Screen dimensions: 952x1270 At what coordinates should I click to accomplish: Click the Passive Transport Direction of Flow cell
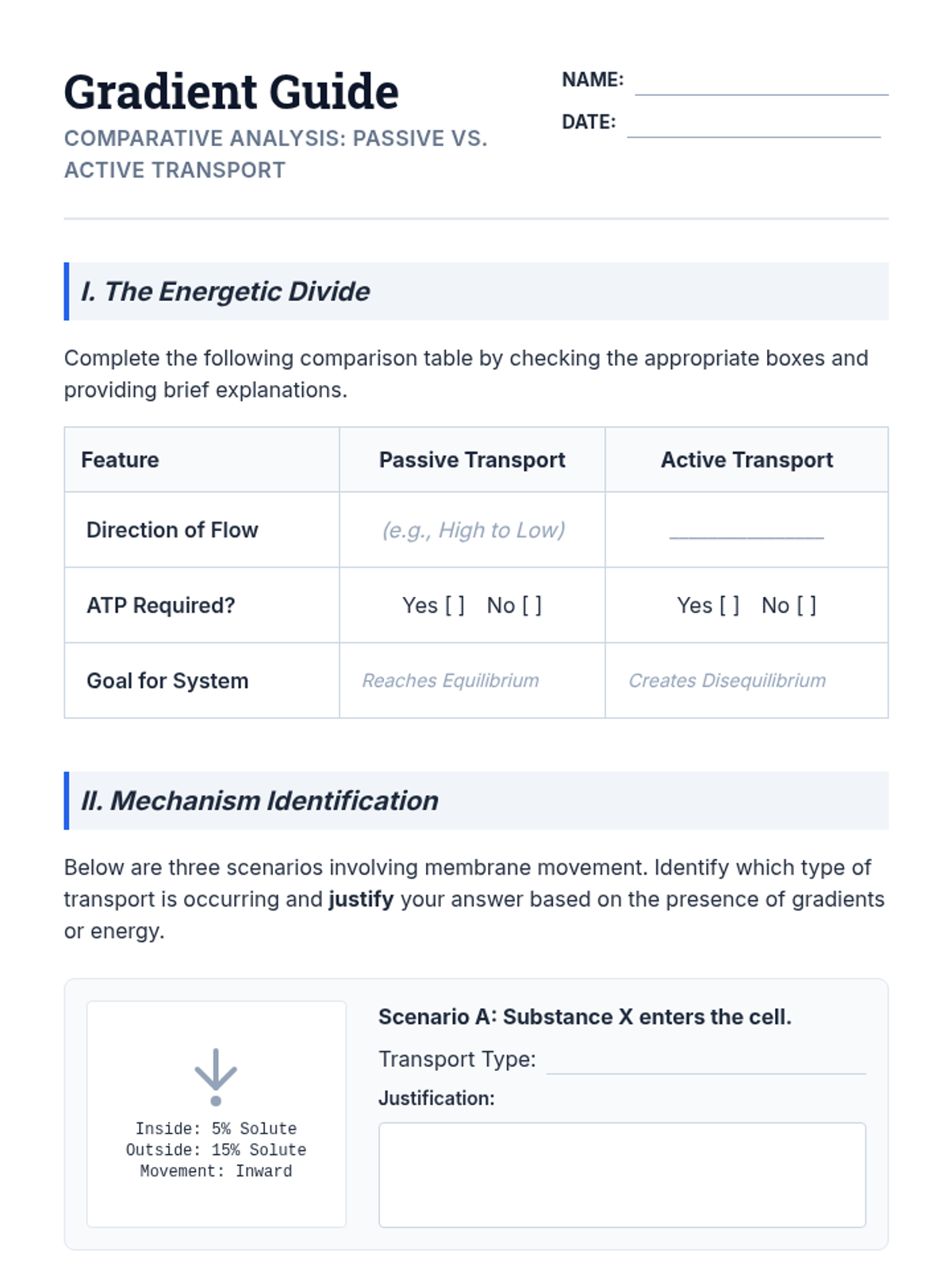[473, 530]
